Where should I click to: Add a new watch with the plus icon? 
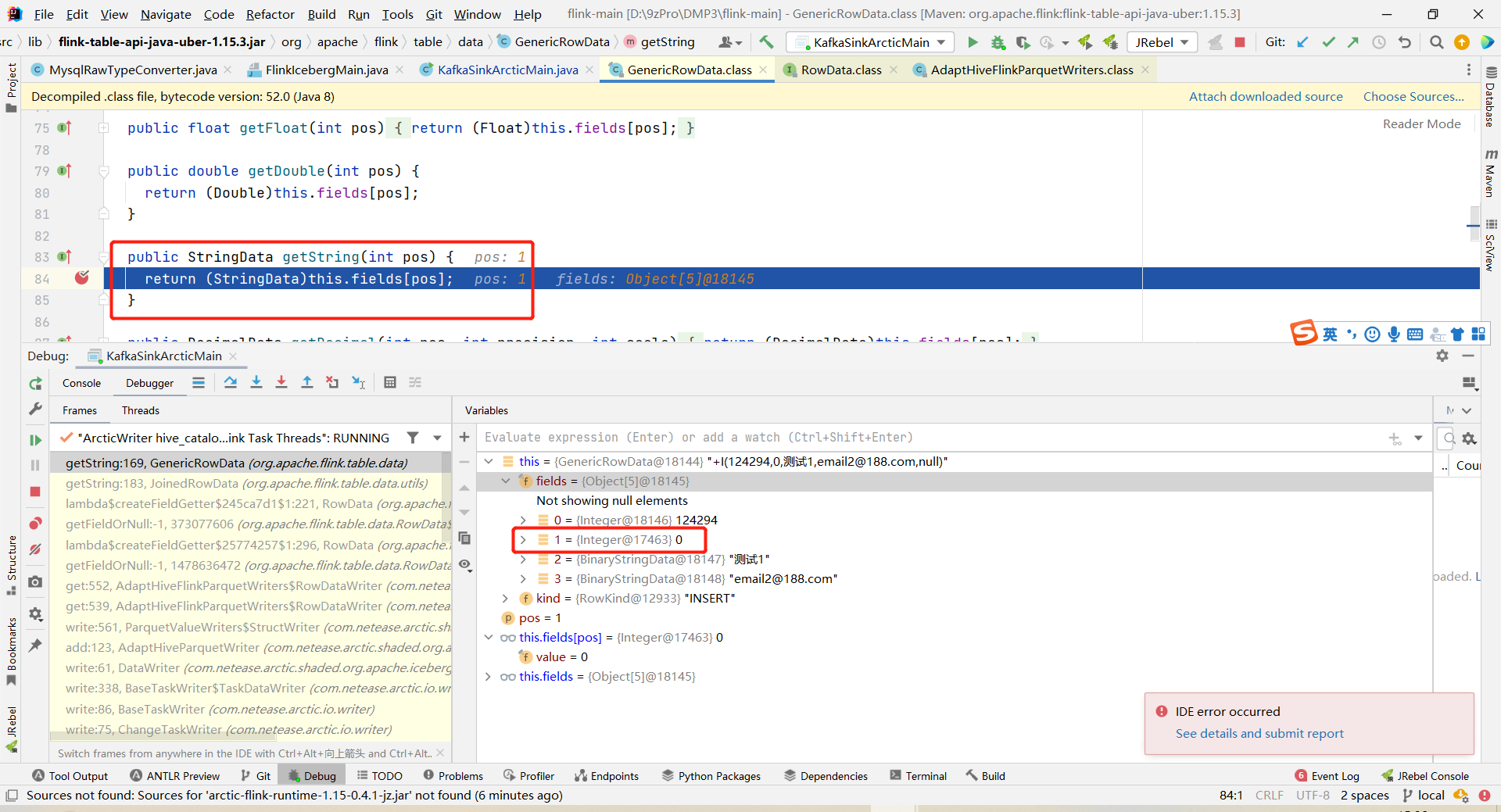(x=464, y=437)
